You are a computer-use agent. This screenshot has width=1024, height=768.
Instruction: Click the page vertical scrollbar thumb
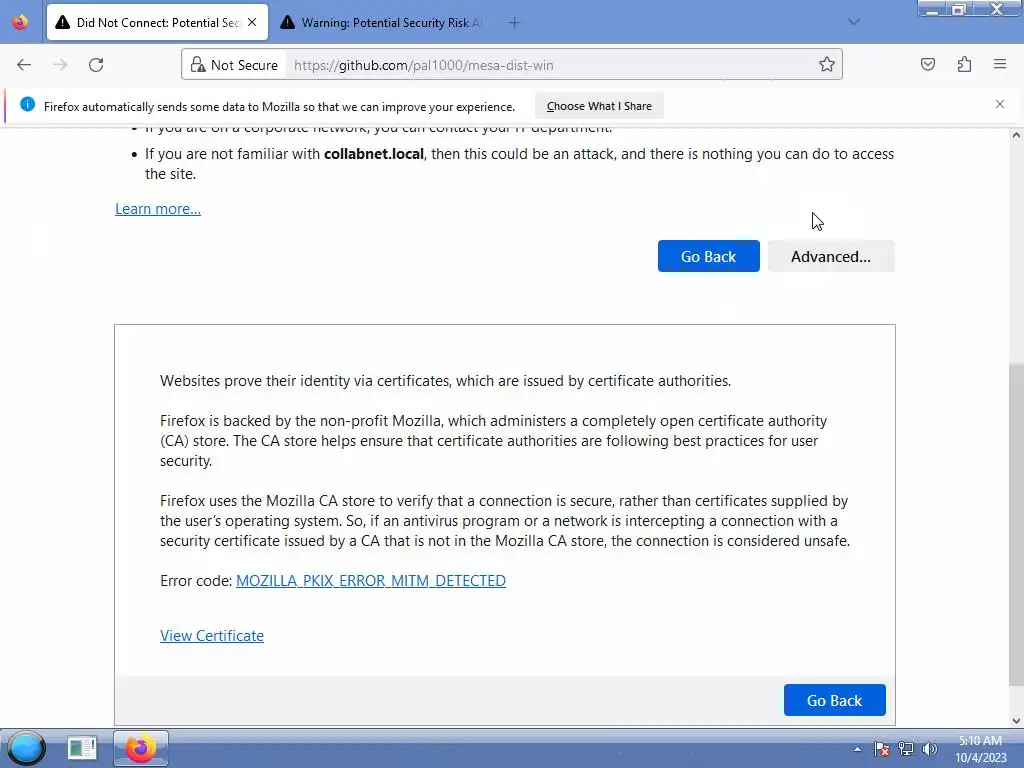[1016, 524]
